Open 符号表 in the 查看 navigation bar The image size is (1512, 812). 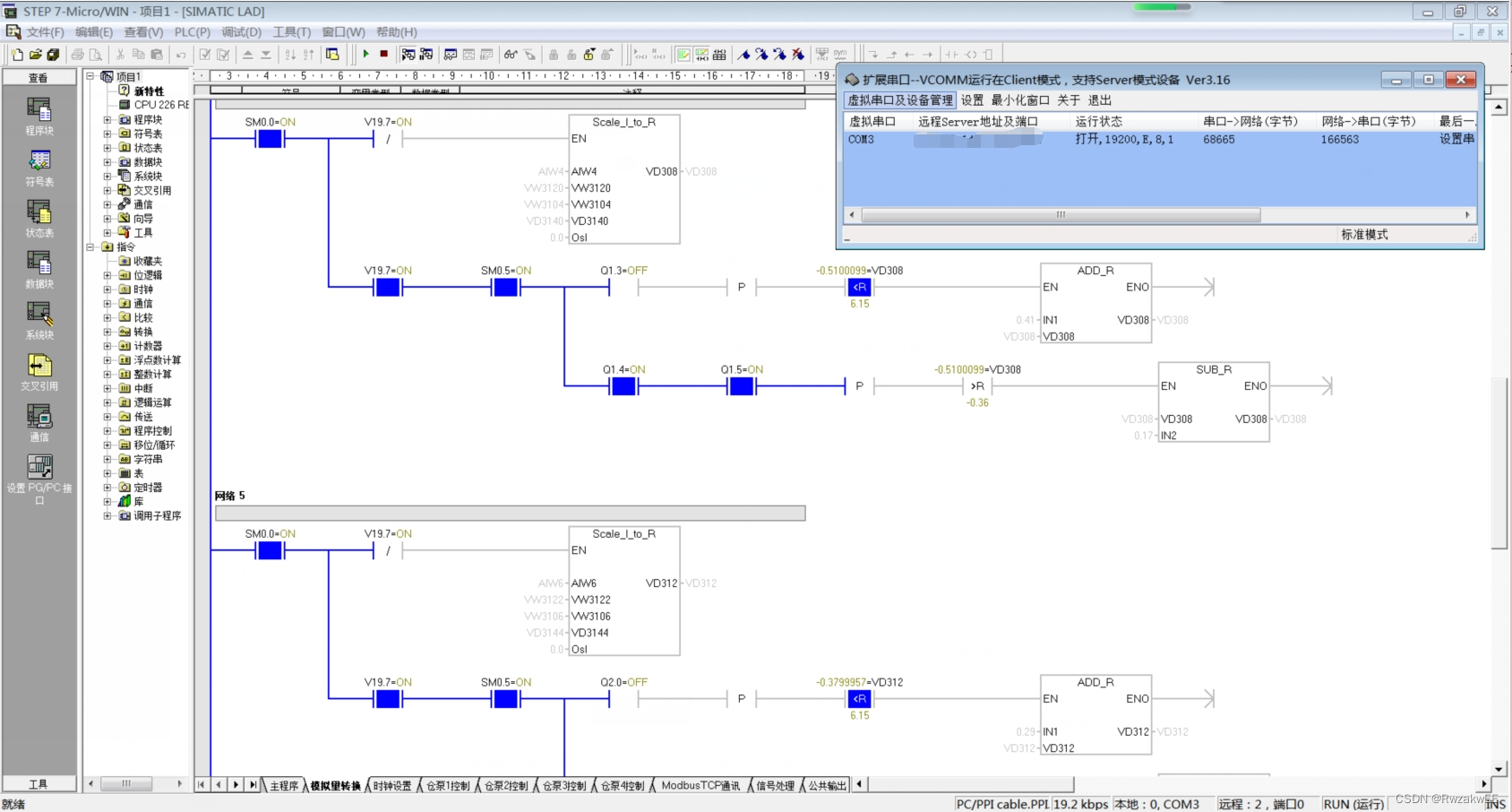(39, 168)
